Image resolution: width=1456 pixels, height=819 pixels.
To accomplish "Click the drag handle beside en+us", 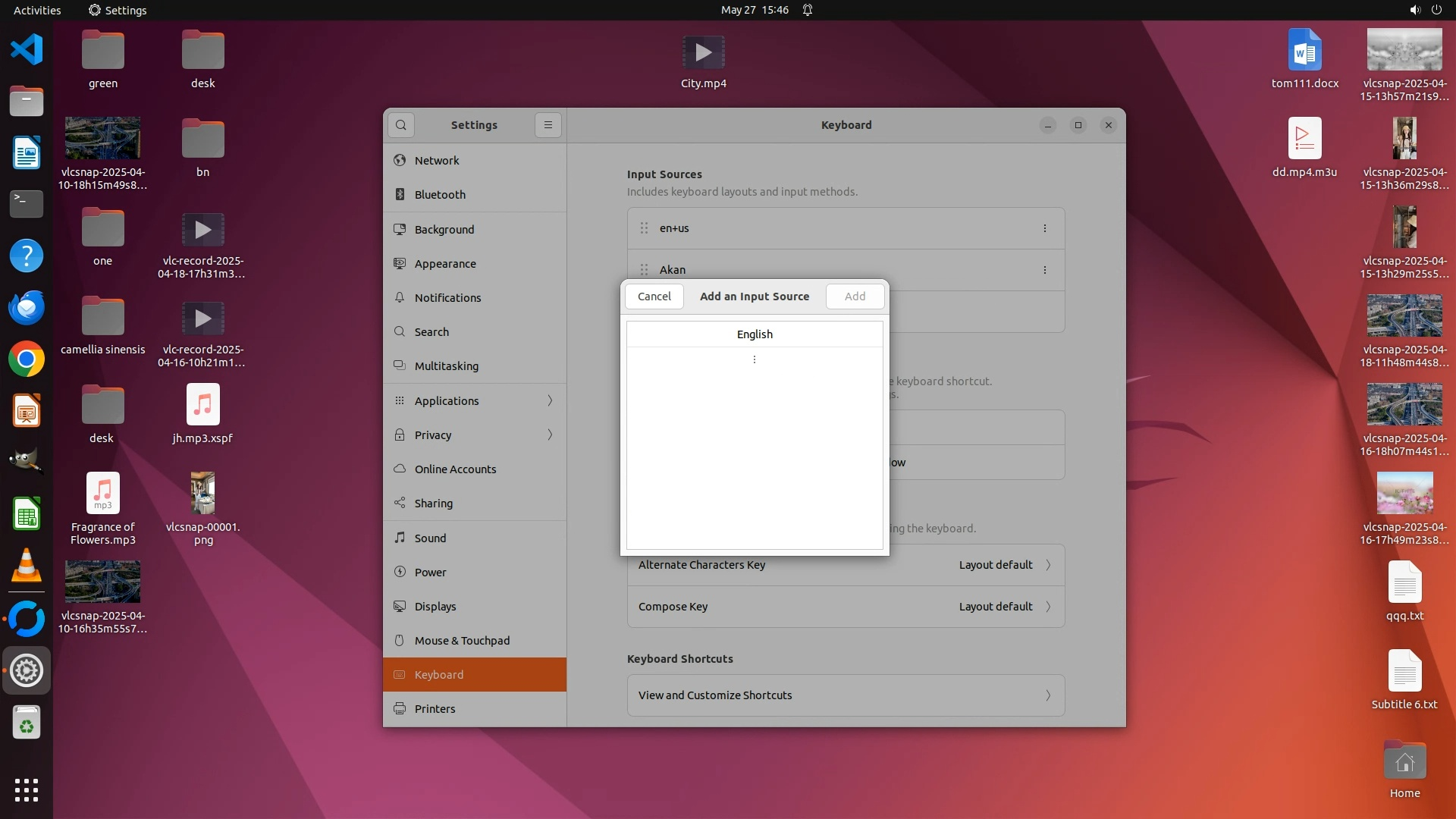I will pyautogui.click(x=644, y=228).
